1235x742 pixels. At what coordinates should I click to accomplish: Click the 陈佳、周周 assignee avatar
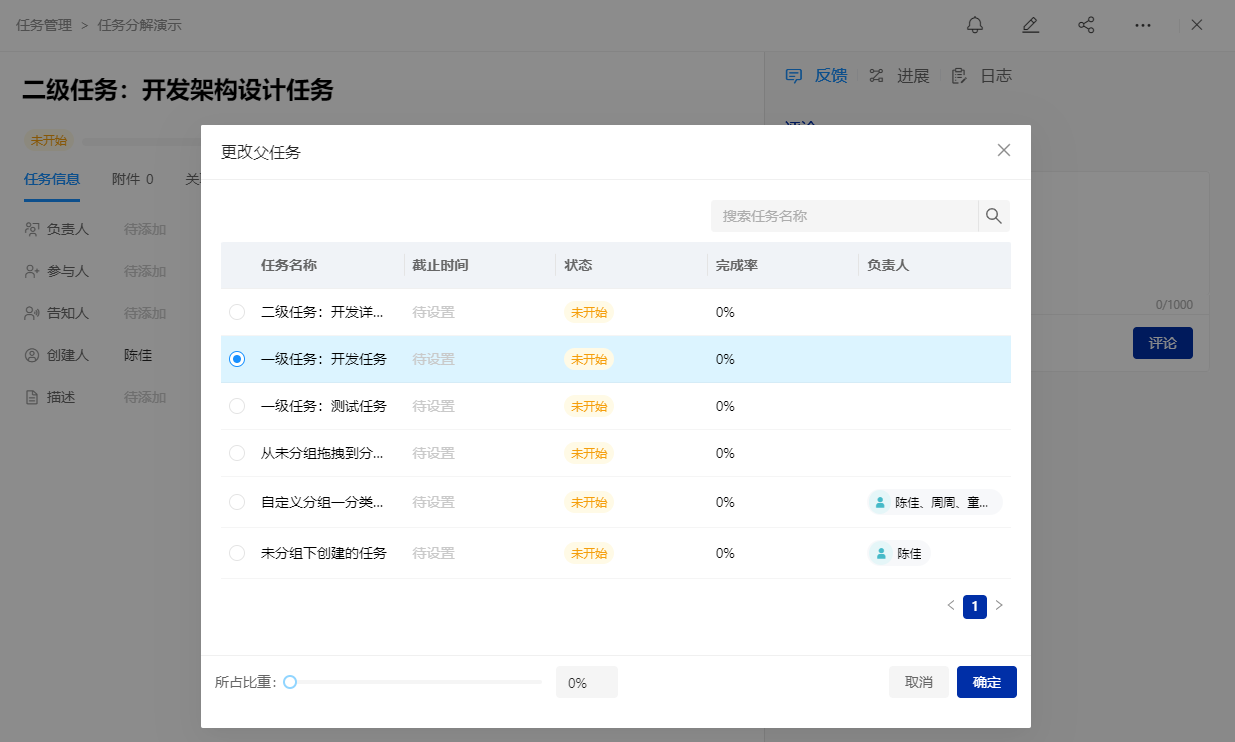click(x=880, y=502)
